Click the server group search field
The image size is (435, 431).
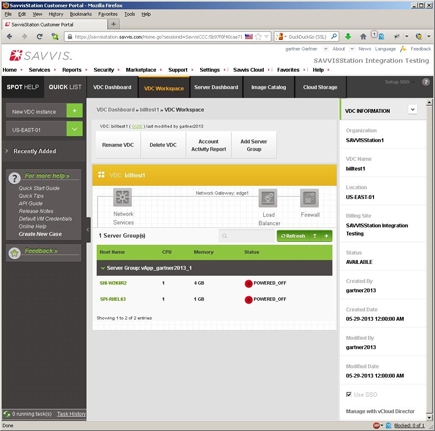pyautogui.click(x=247, y=236)
